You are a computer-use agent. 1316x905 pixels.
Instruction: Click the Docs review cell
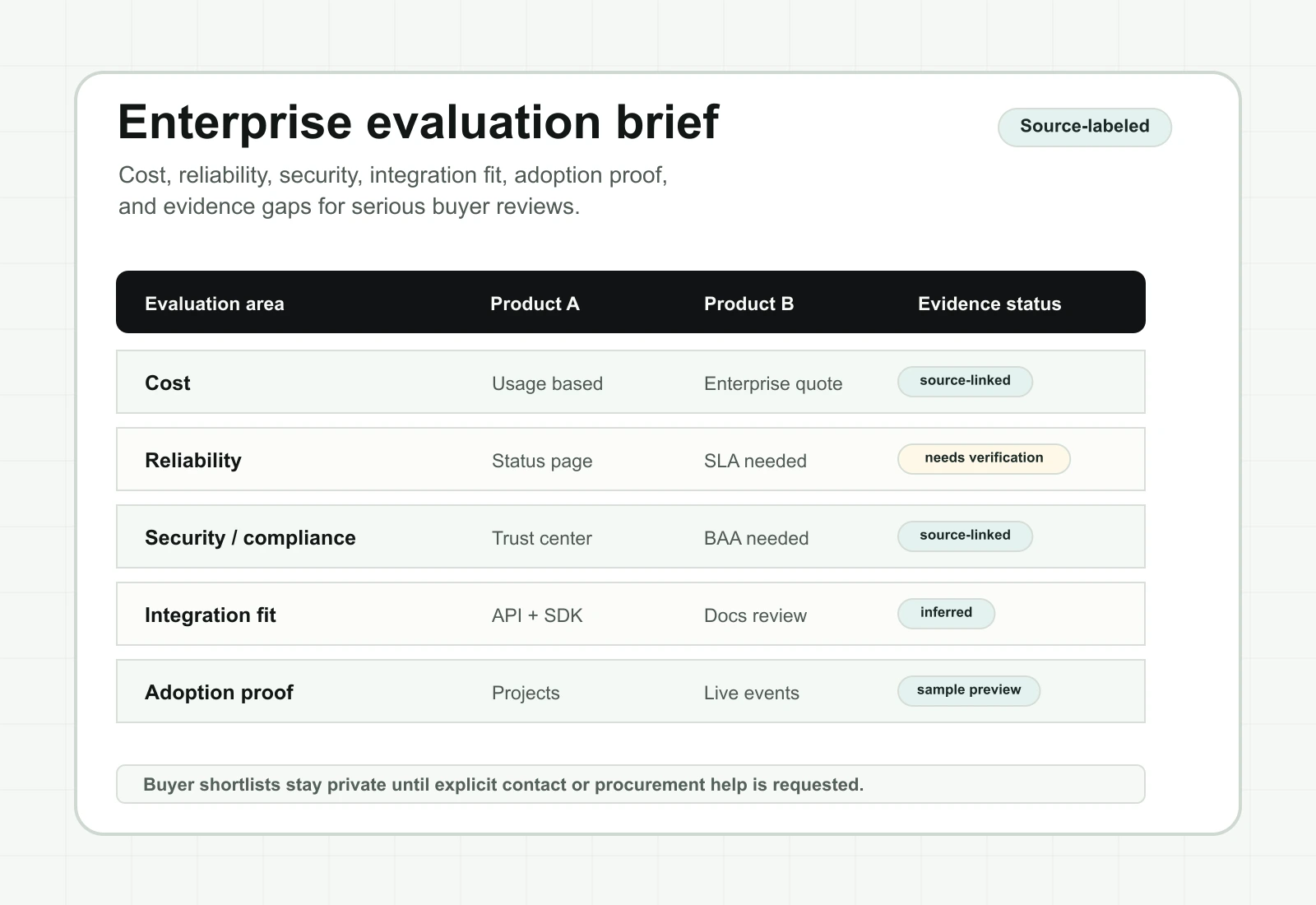click(755, 615)
